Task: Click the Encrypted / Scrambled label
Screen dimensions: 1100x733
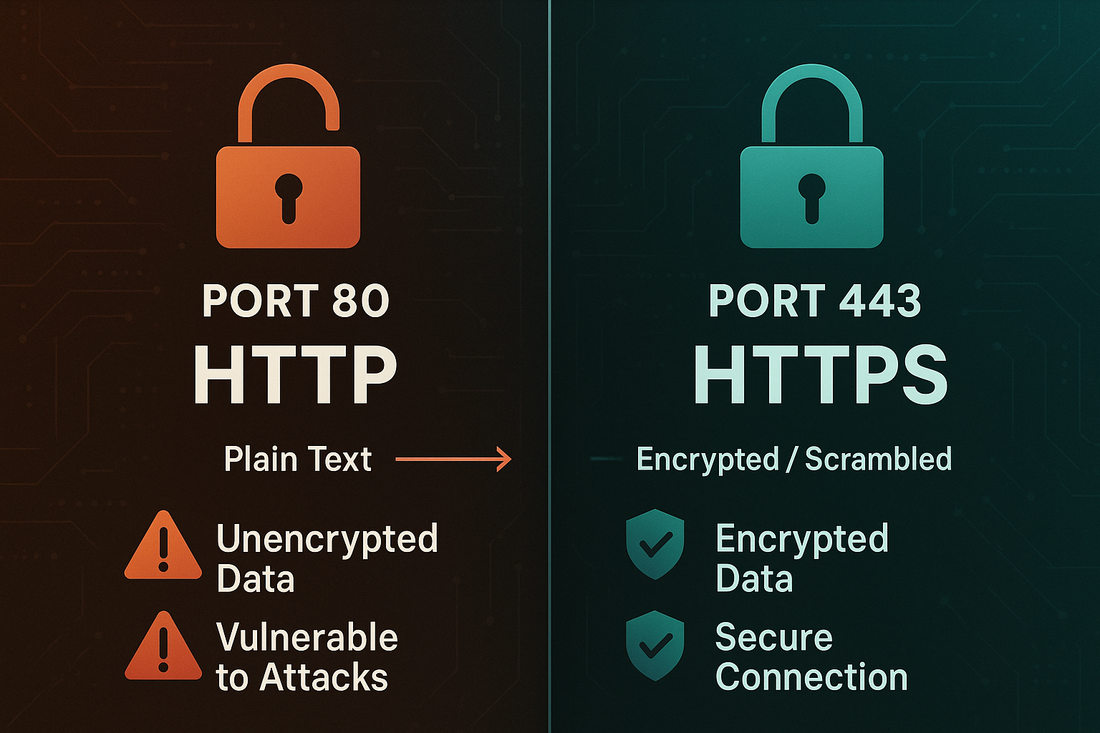Action: coord(794,459)
